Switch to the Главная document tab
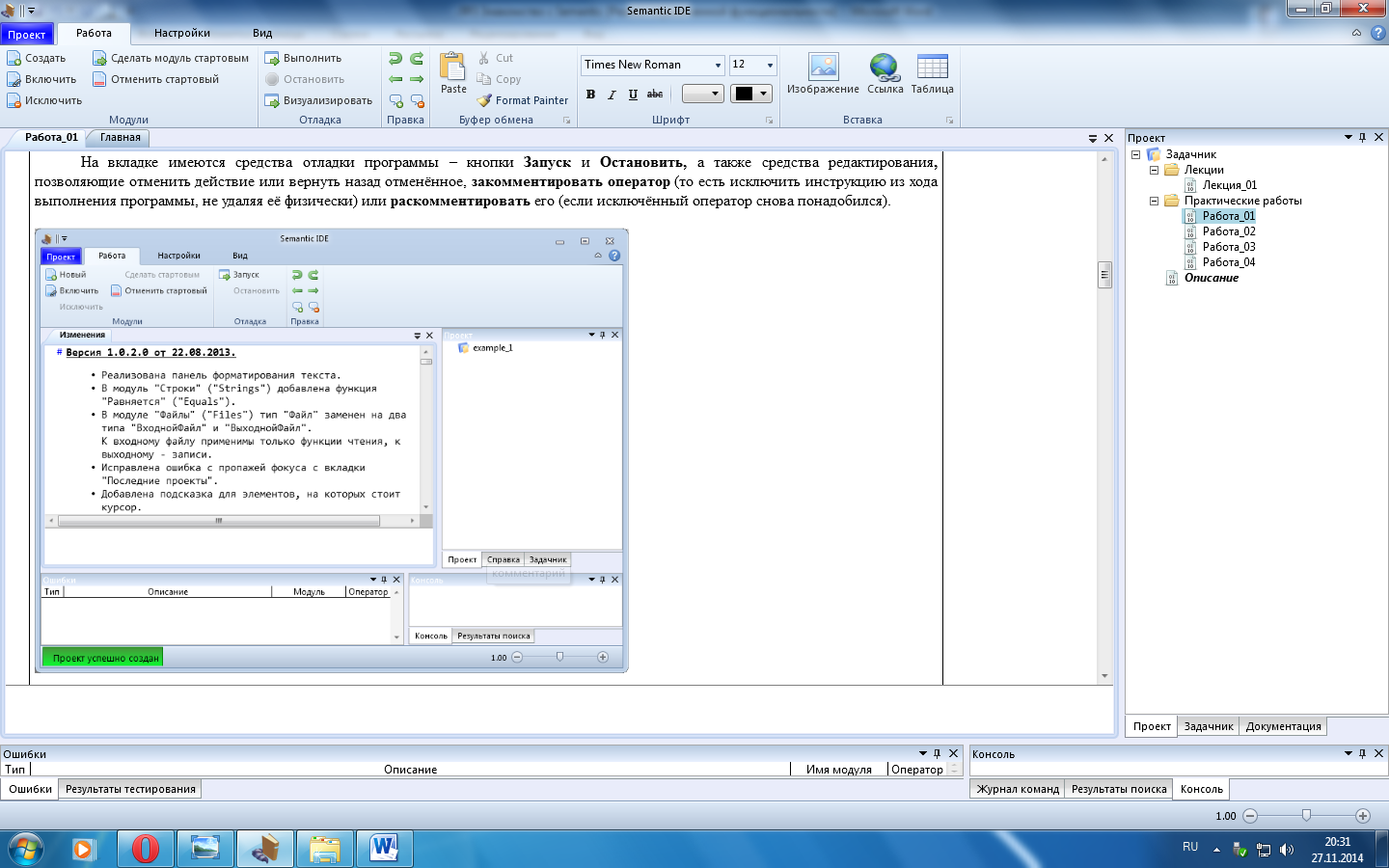 pyautogui.click(x=121, y=137)
